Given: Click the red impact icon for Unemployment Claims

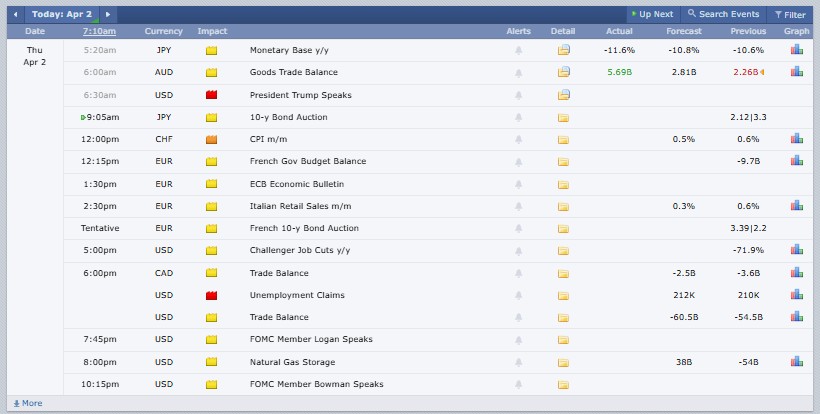Looking at the screenshot, I should coord(211,295).
